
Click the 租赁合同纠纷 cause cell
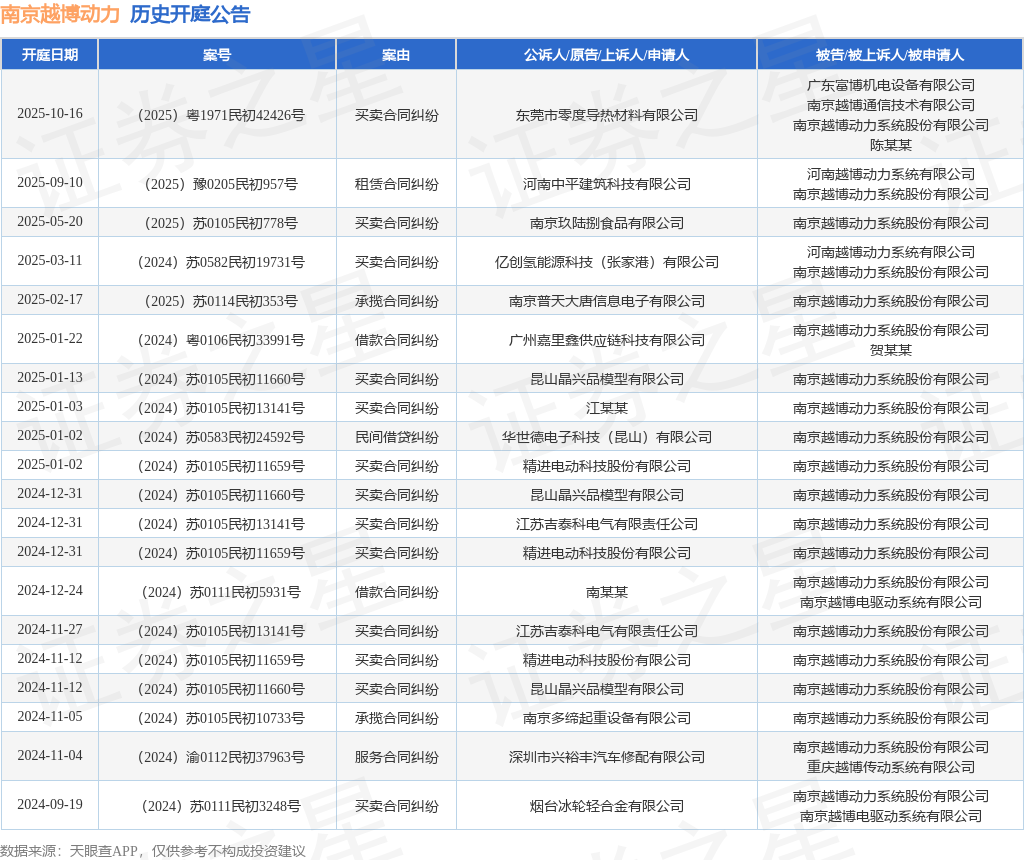396,184
